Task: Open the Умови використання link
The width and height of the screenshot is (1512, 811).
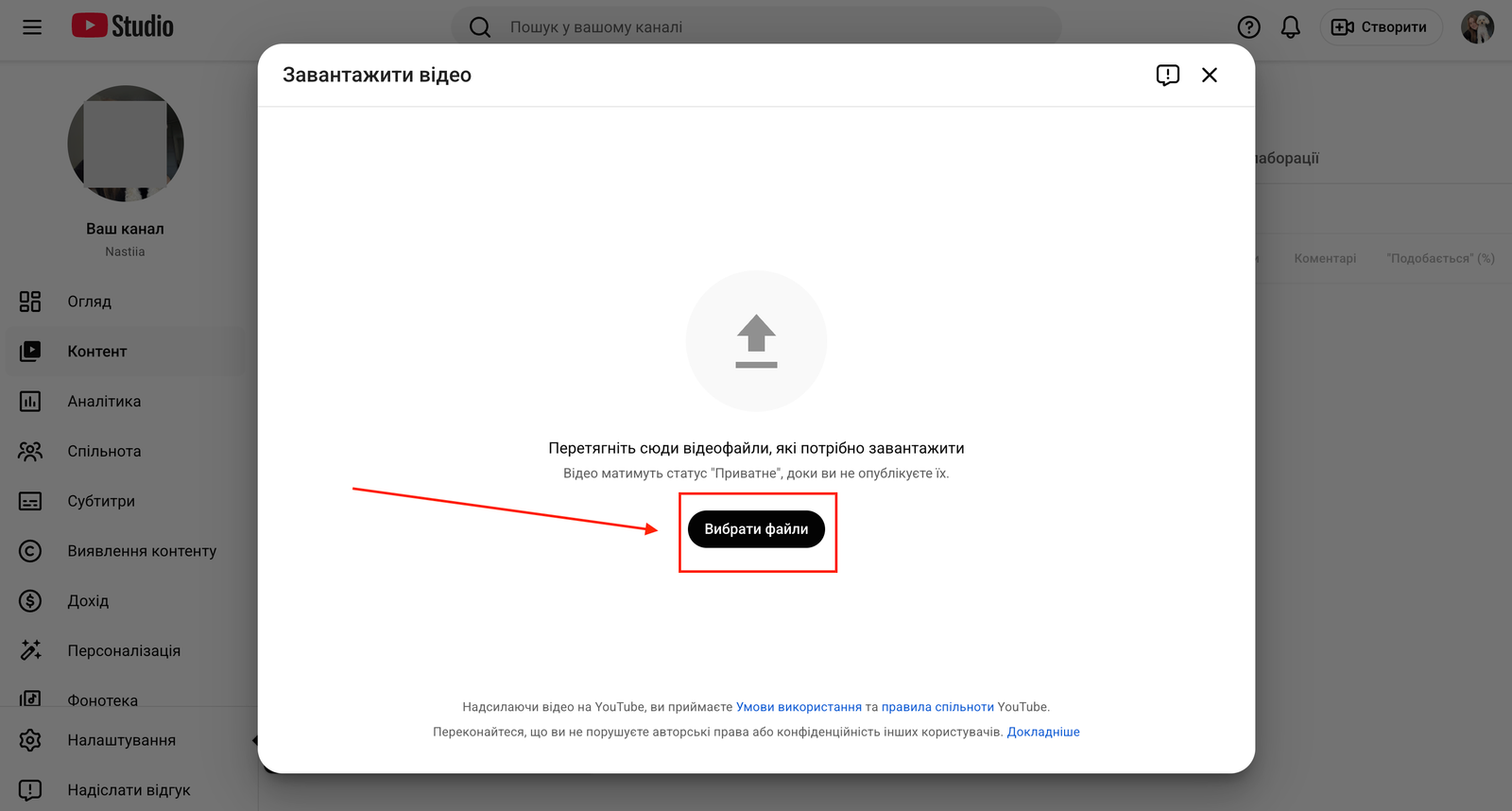Action: point(799,707)
